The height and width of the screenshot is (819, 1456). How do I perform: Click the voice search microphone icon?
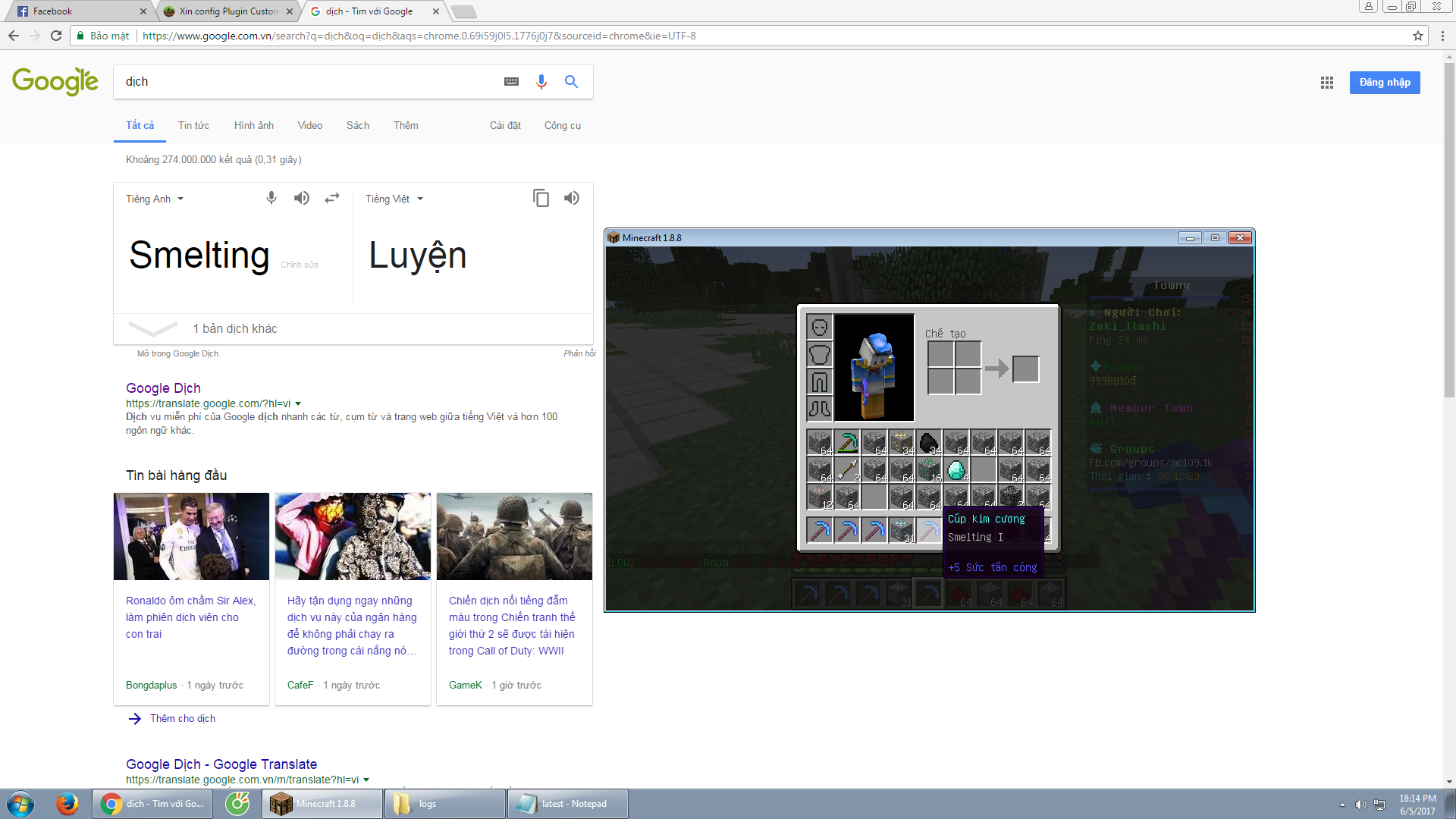[x=541, y=82]
